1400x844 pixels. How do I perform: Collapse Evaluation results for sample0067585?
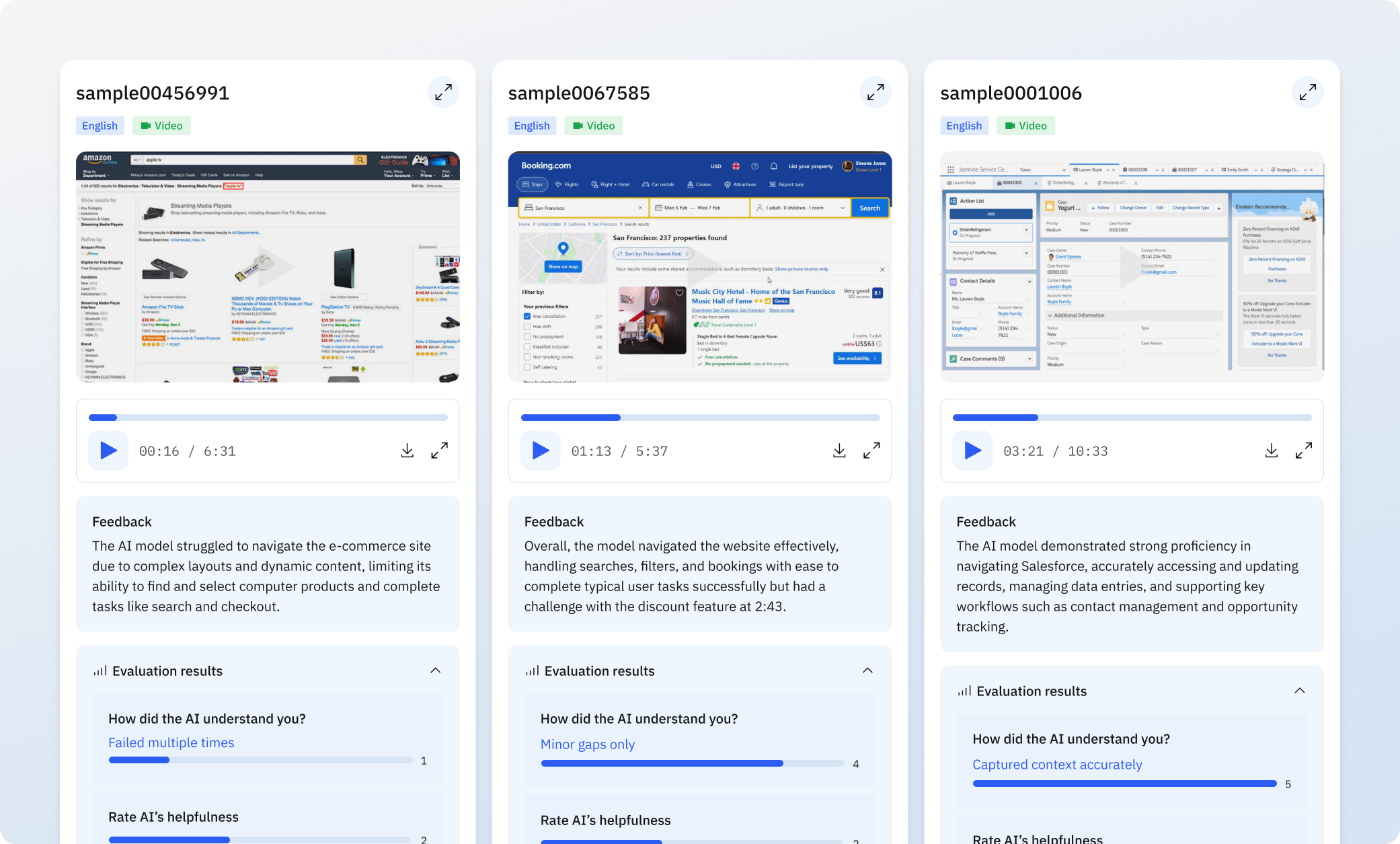pos(867,670)
